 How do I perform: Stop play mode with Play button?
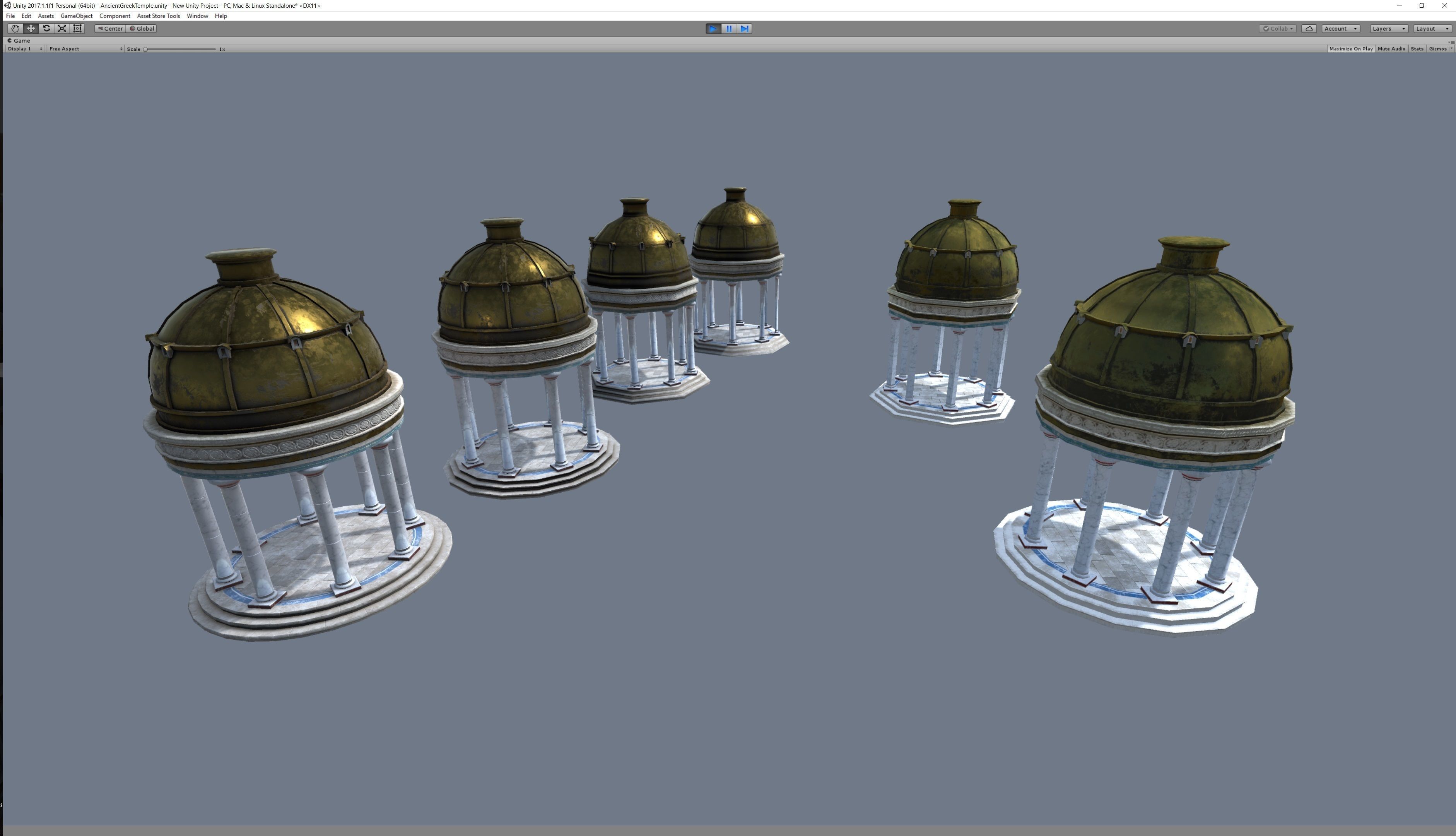pyautogui.click(x=713, y=29)
